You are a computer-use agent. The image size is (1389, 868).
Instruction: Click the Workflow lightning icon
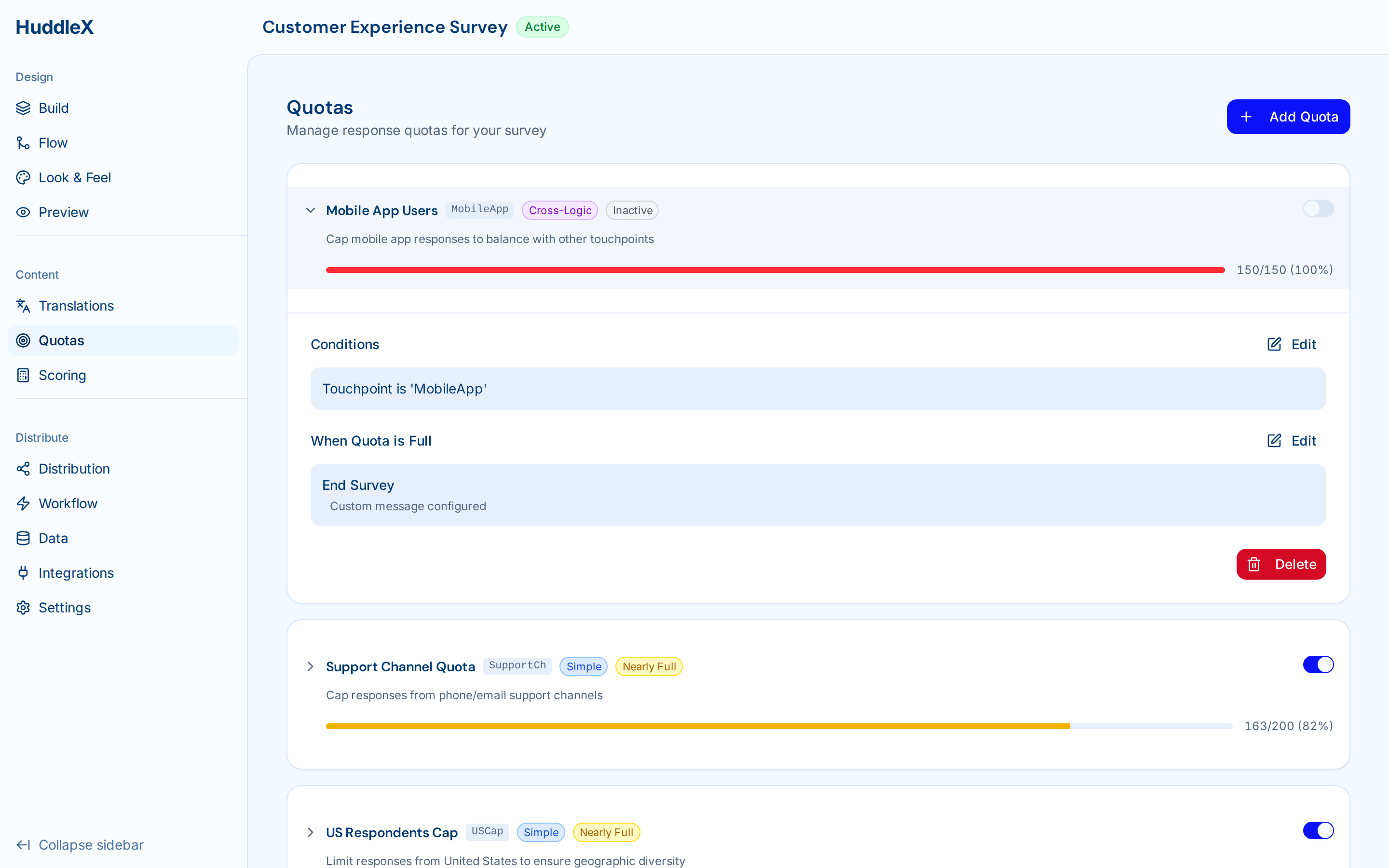(23, 503)
